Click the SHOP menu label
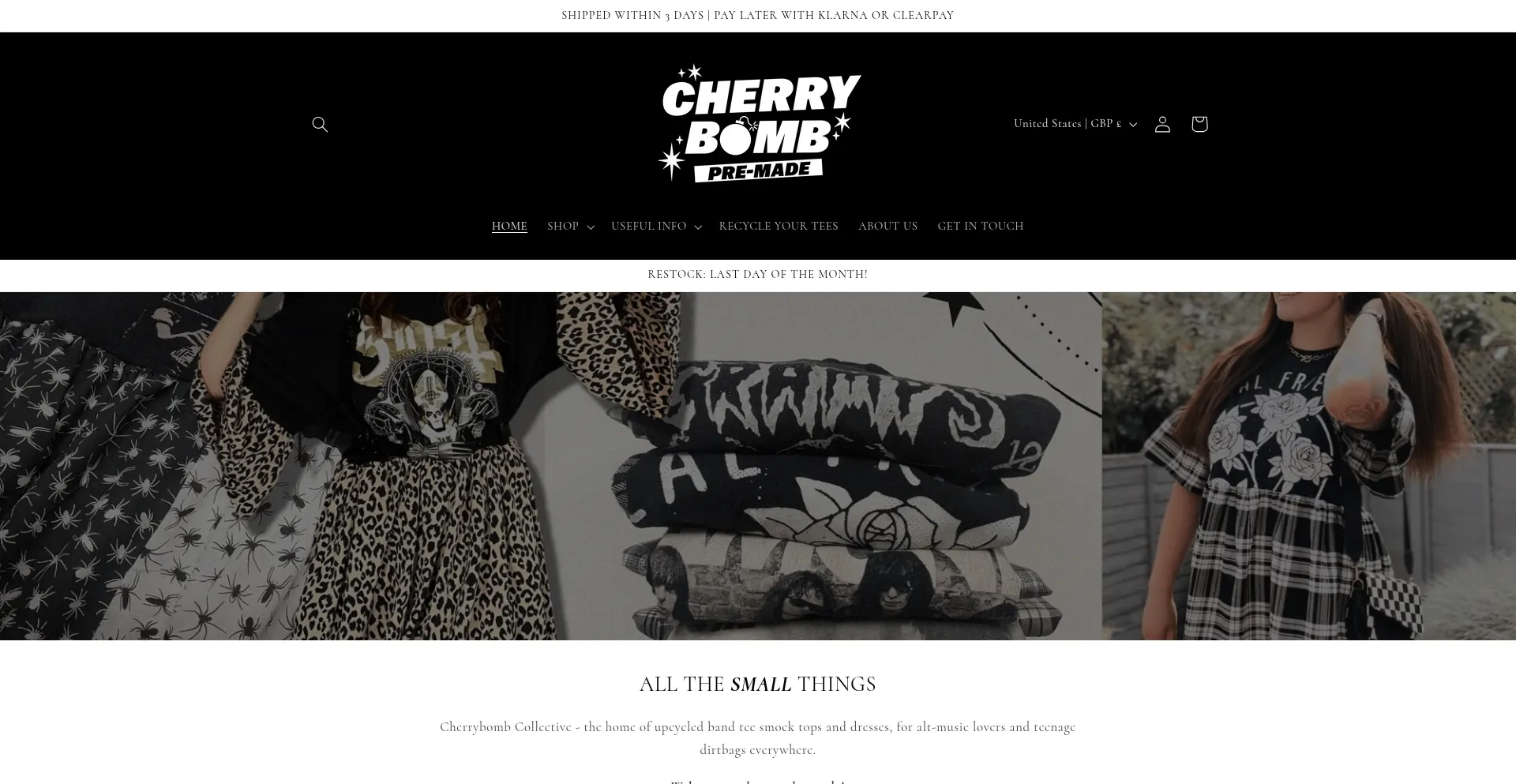The width and height of the screenshot is (1516, 784). 563,226
